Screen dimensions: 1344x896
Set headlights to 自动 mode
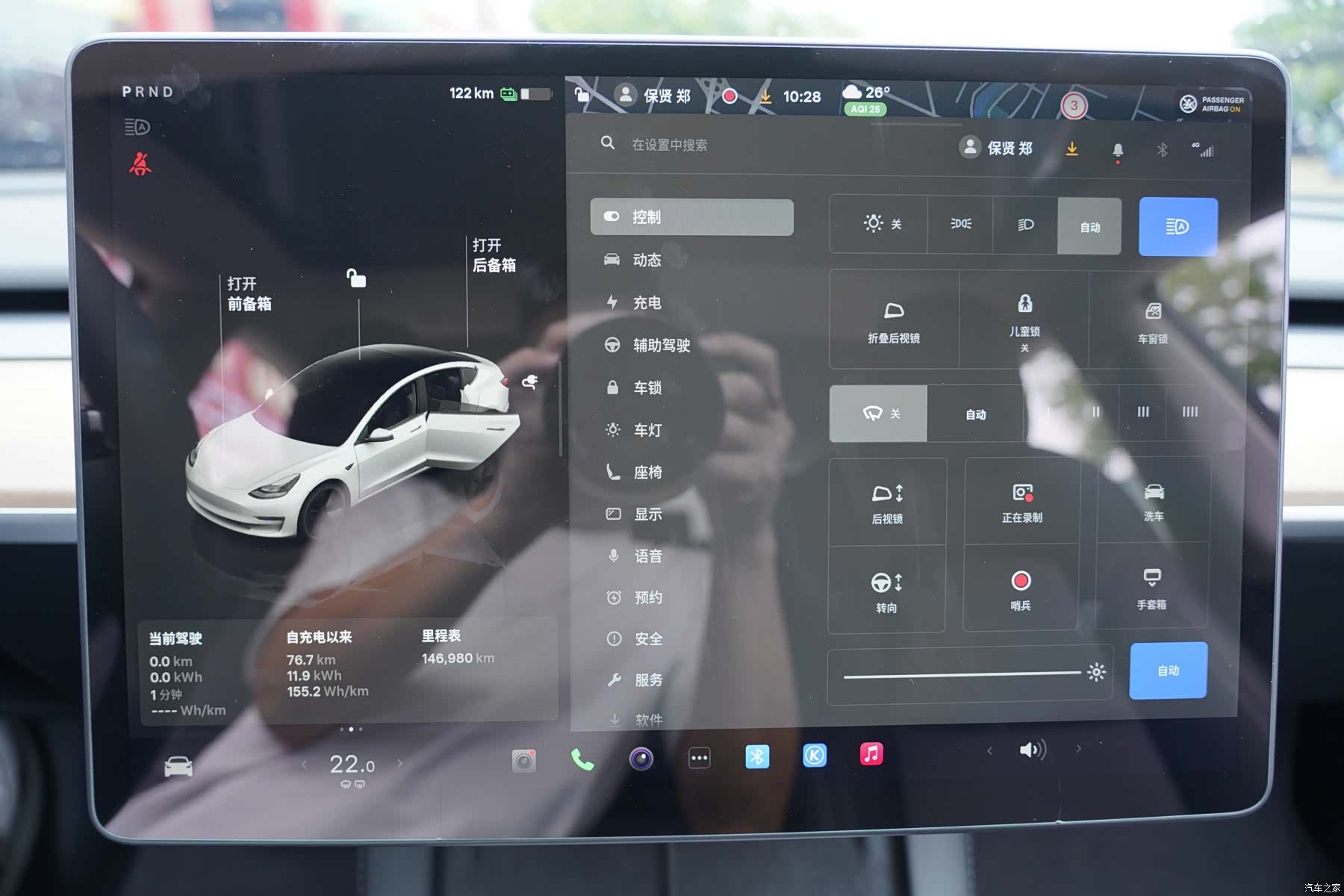click(1090, 227)
